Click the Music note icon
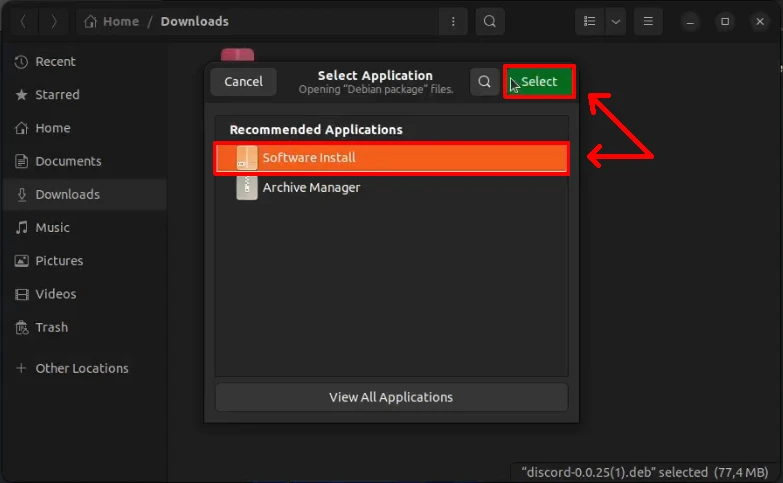The height and width of the screenshot is (483, 783). point(21,228)
